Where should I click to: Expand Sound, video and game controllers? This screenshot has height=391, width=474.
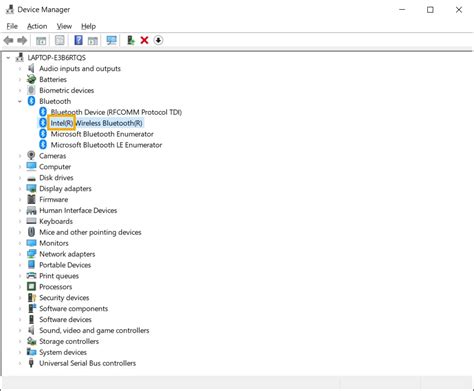[20, 330]
